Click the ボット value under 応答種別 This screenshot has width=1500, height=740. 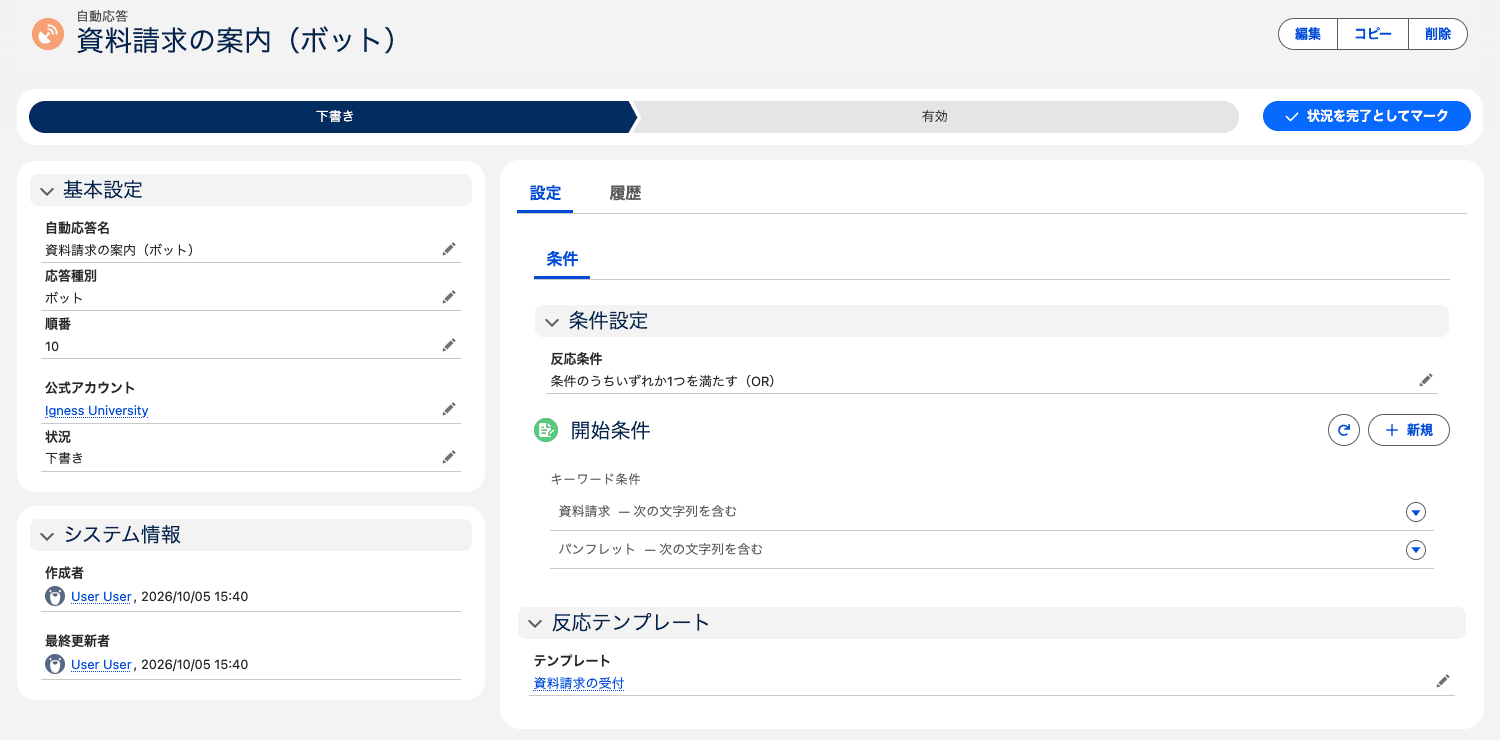click(x=64, y=298)
